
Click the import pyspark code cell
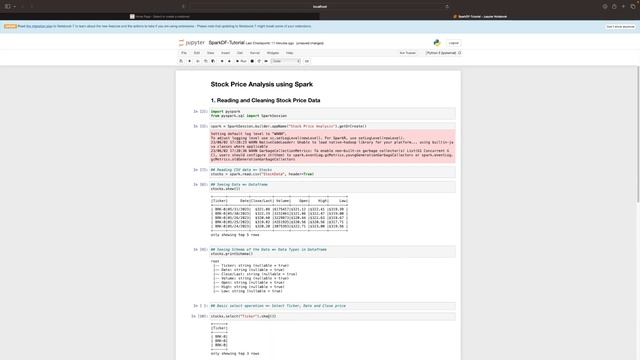point(332,113)
